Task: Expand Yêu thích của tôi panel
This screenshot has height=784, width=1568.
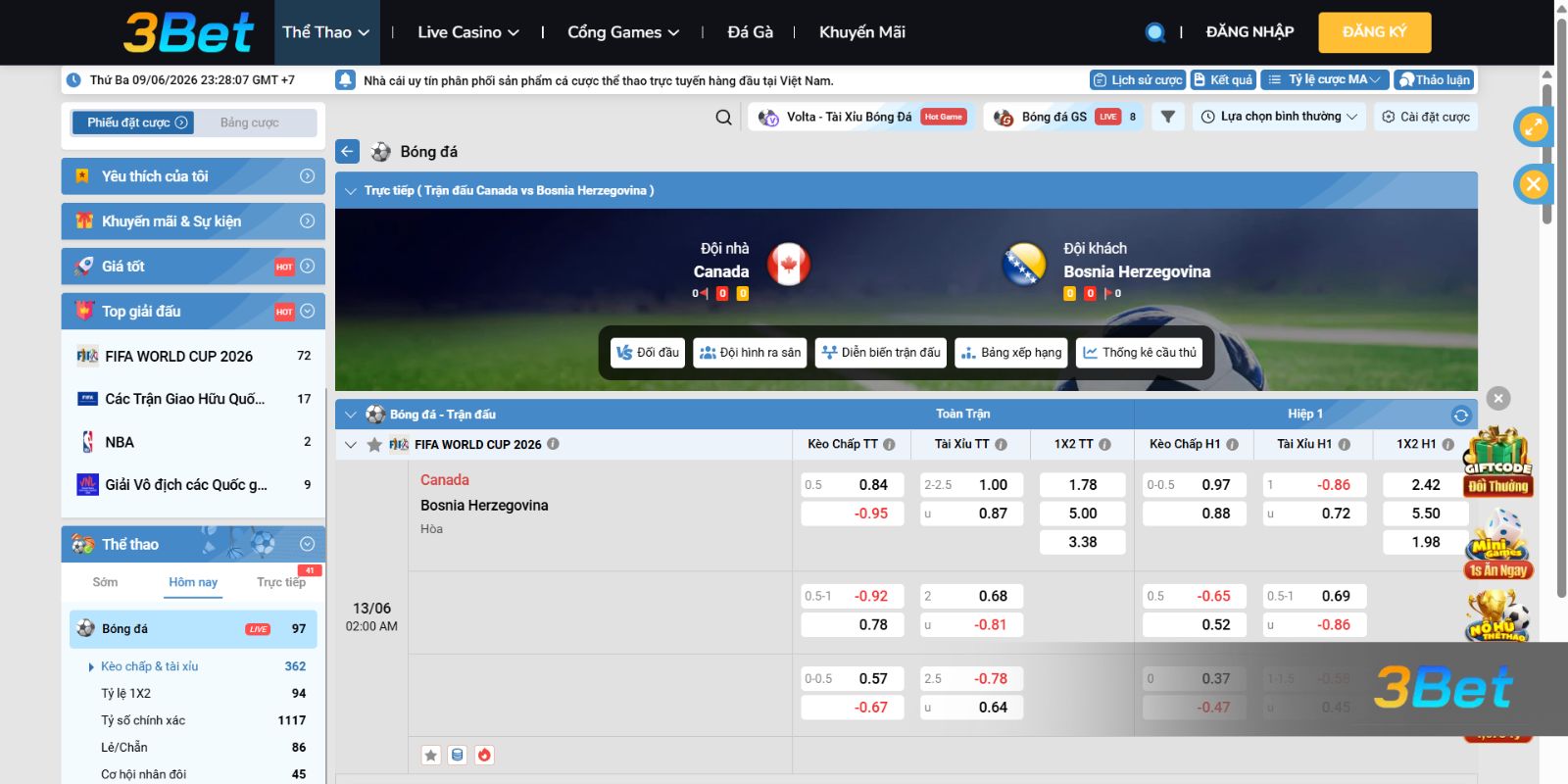Action: pos(193,176)
